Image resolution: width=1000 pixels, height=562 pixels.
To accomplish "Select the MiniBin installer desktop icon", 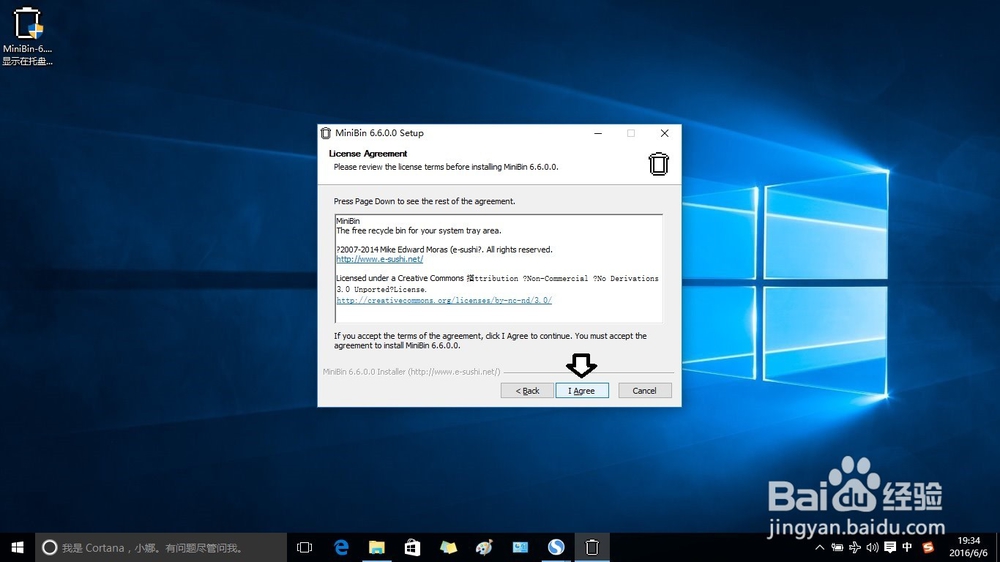I will pos(27,36).
